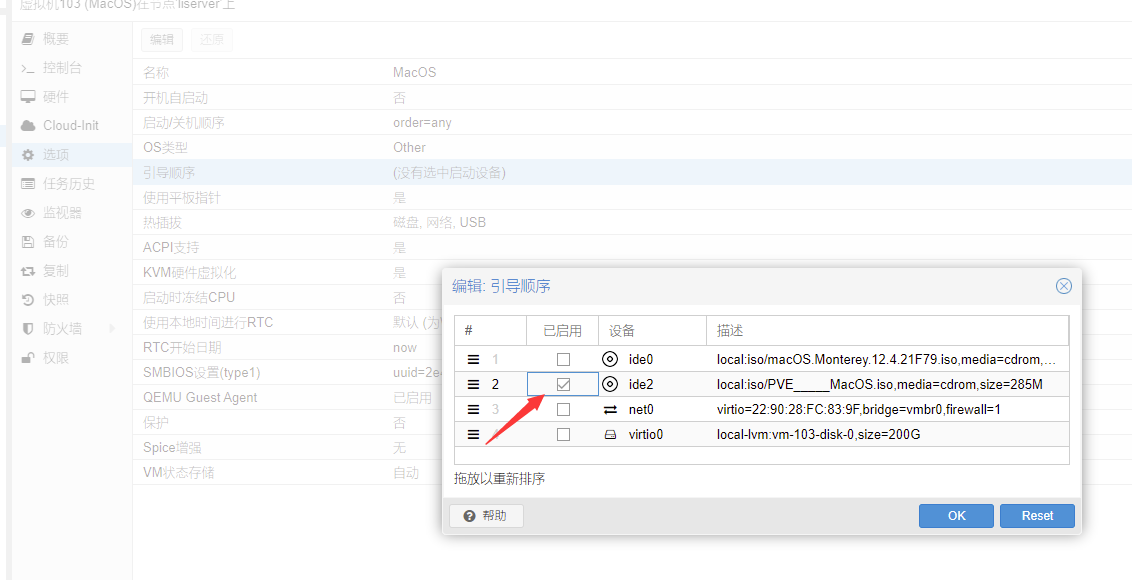
Task: Close the 编辑: 引导顺序 dialog
Action: [x=1063, y=286]
